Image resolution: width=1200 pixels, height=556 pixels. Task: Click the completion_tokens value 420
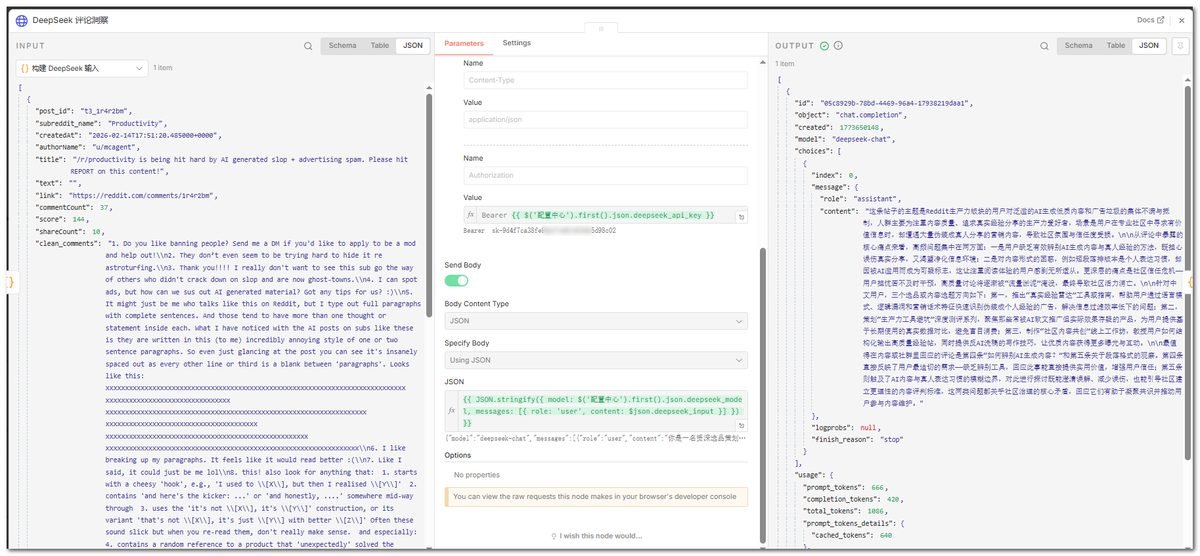pos(895,498)
